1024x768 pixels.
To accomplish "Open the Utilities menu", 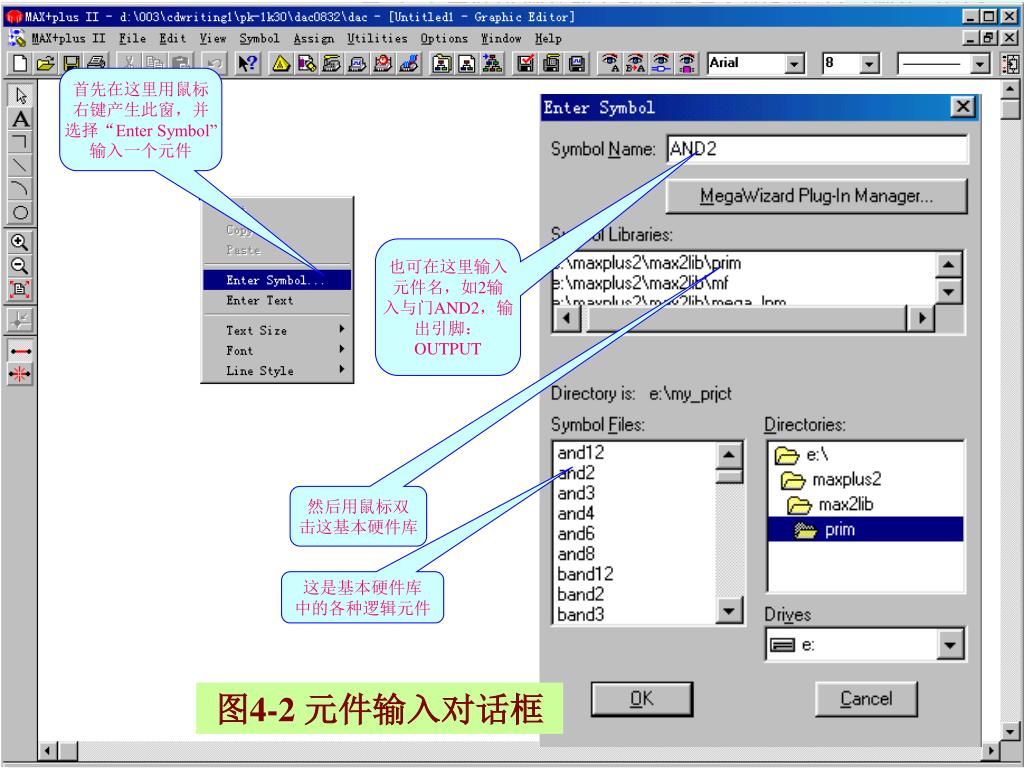I will (x=377, y=39).
